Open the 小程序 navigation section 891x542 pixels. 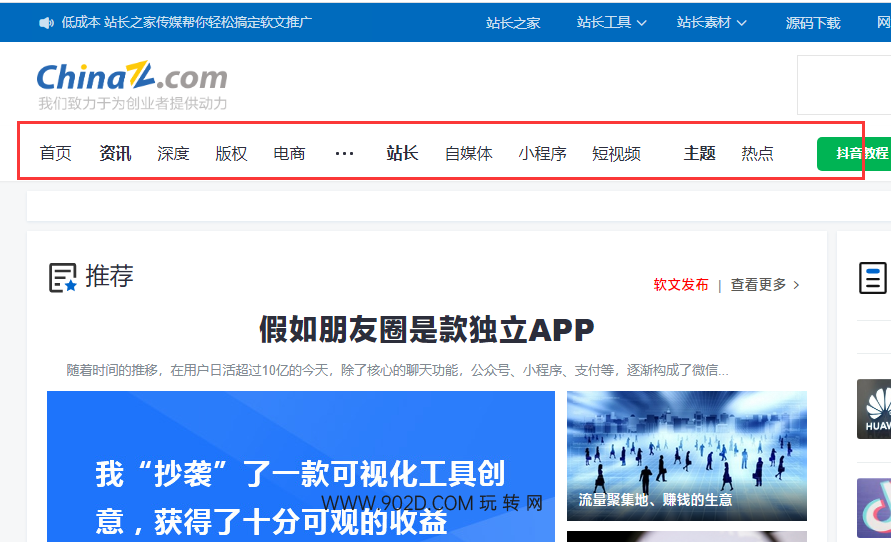542,153
